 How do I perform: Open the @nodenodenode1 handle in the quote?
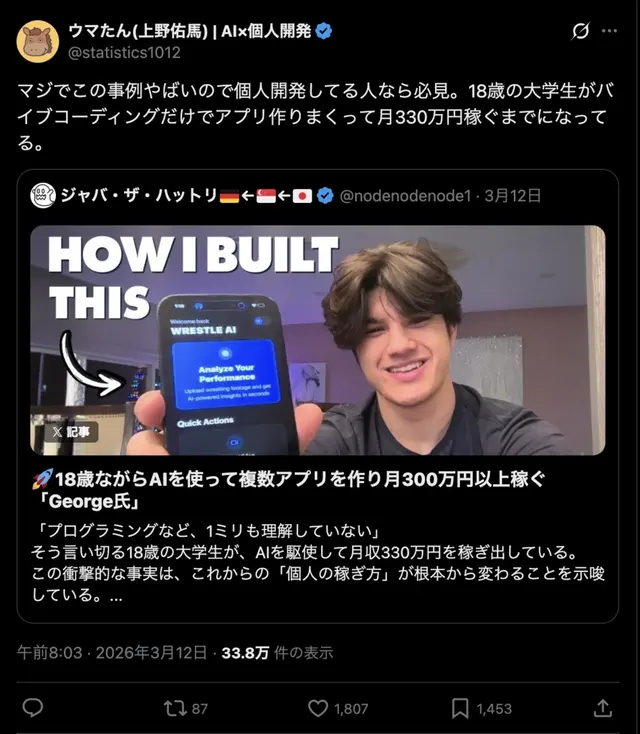point(405,196)
